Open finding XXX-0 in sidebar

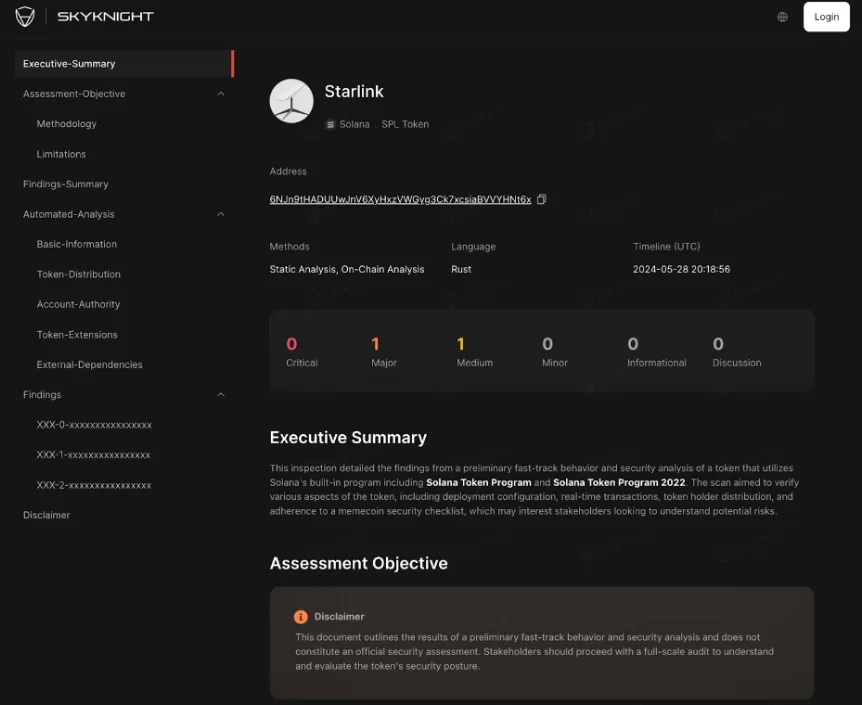click(94, 425)
